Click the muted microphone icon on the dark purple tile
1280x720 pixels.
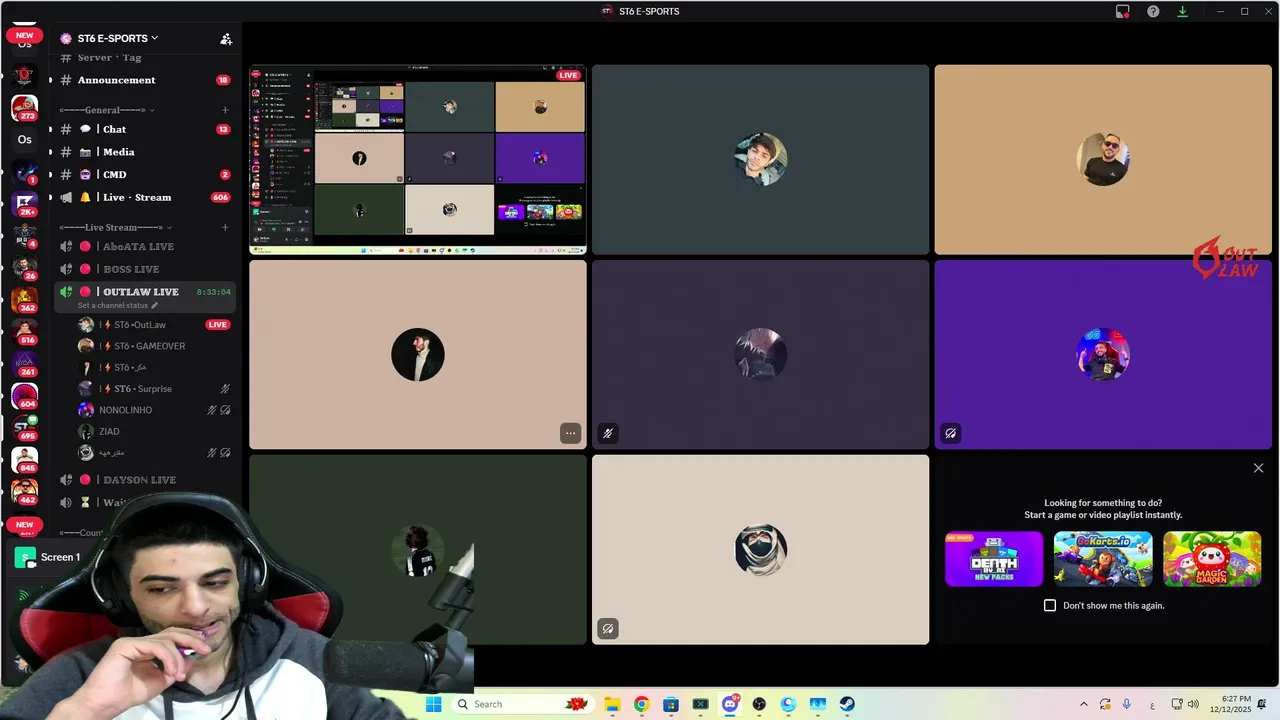607,433
